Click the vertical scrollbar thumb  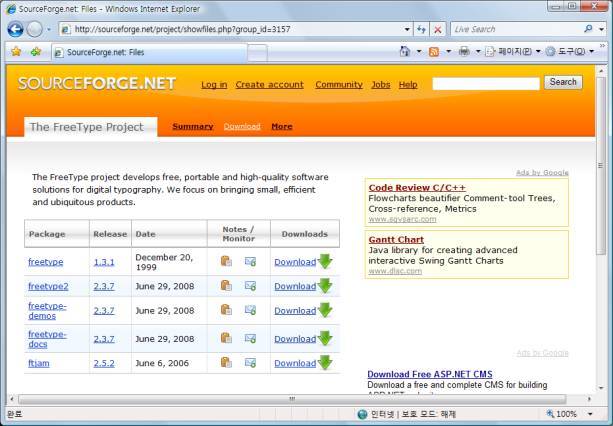[601, 166]
